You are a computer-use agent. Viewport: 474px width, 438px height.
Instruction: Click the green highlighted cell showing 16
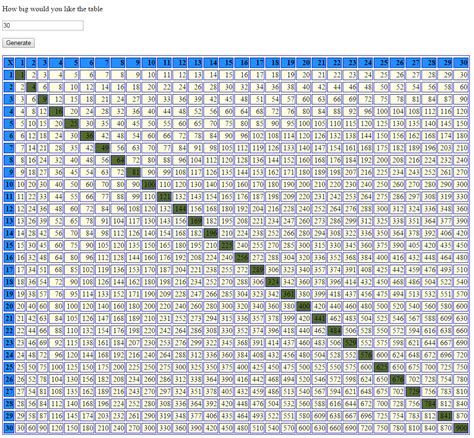coord(56,112)
